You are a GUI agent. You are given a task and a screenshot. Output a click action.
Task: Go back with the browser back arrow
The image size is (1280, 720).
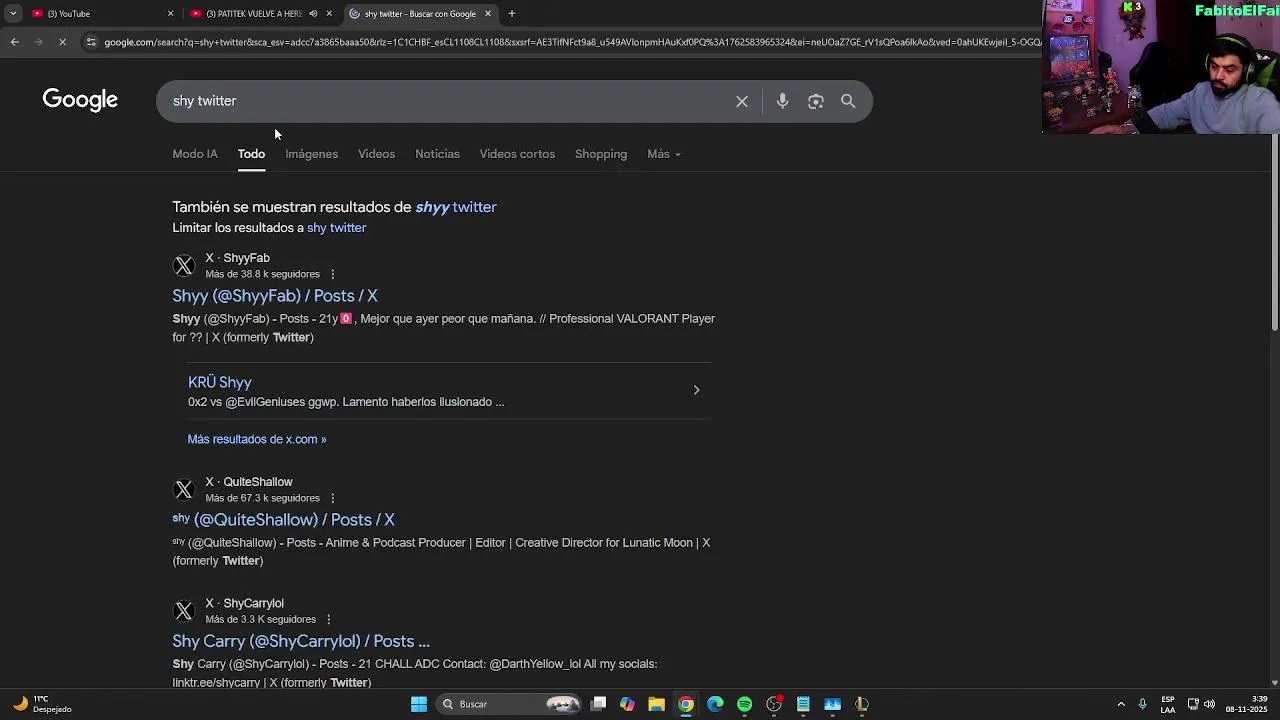tap(14, 42)
